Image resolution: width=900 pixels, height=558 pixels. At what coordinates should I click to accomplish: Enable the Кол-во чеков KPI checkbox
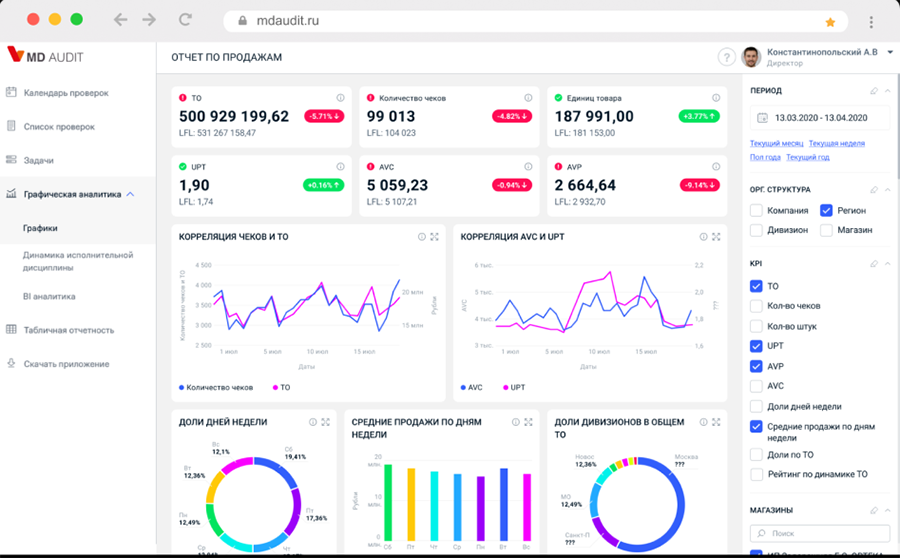pyautogui.click(x=756, y=306)
